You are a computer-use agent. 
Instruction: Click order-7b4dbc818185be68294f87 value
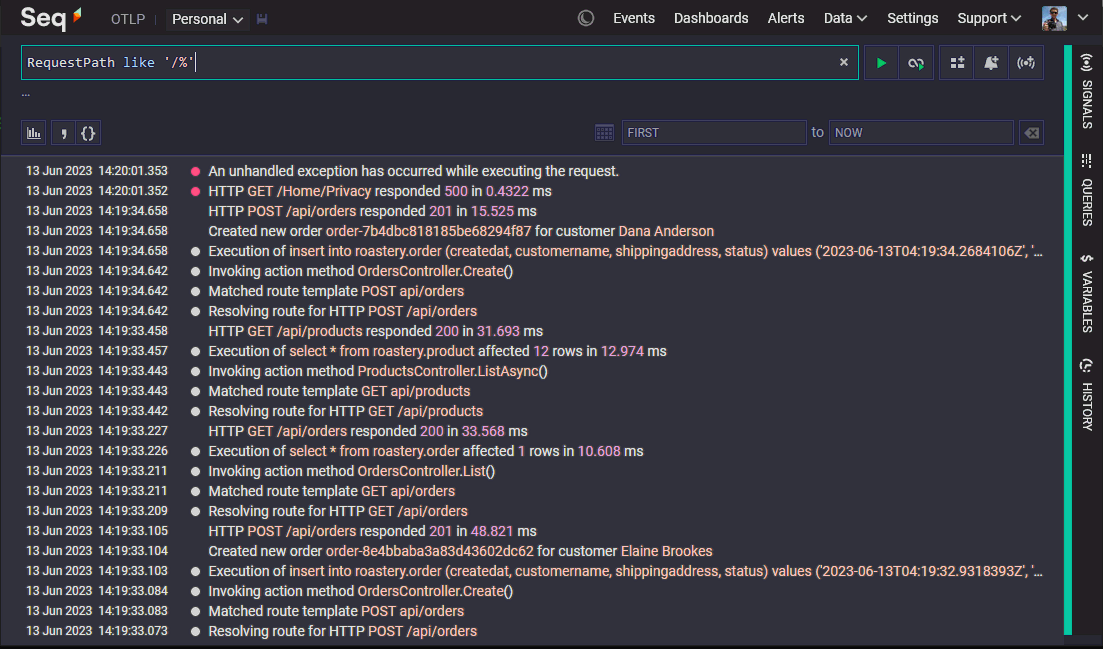pos(428,231)
